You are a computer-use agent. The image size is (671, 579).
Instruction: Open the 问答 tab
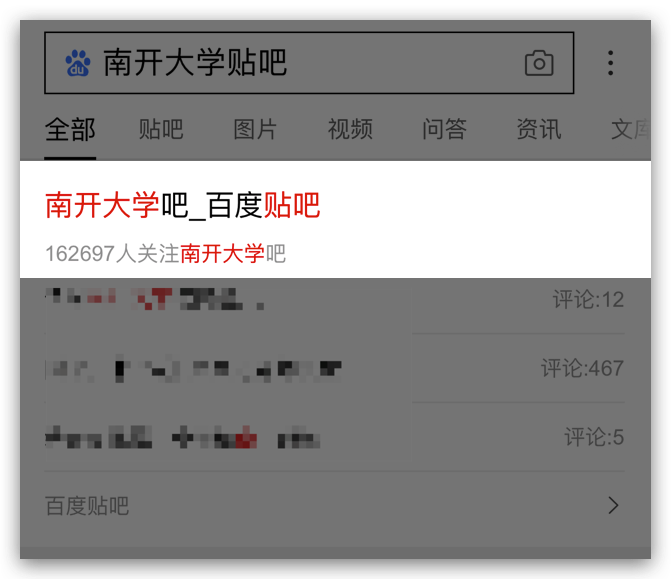445,129
